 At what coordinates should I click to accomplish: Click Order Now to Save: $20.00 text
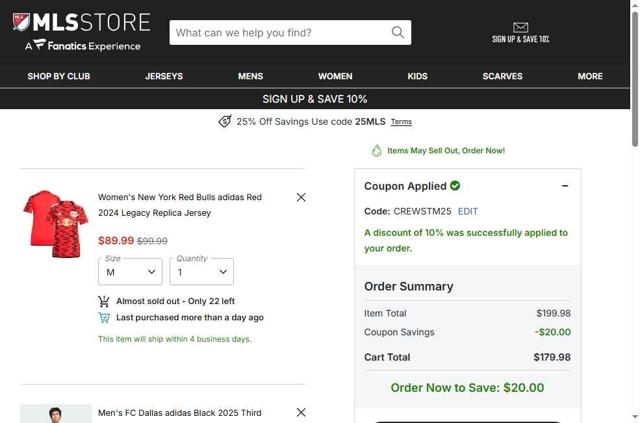coord(467,387)
